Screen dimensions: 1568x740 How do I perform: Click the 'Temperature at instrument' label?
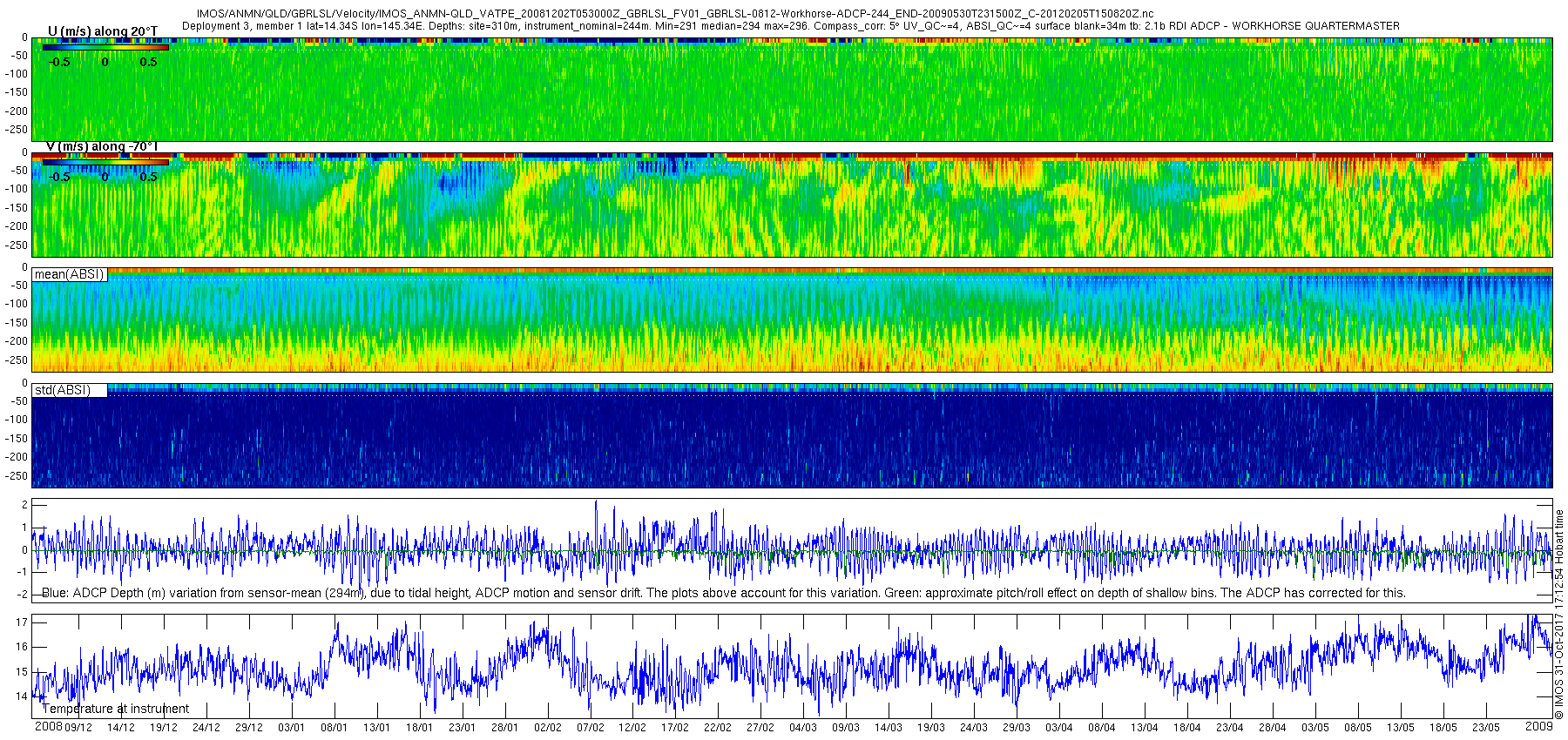coord(115,709)
